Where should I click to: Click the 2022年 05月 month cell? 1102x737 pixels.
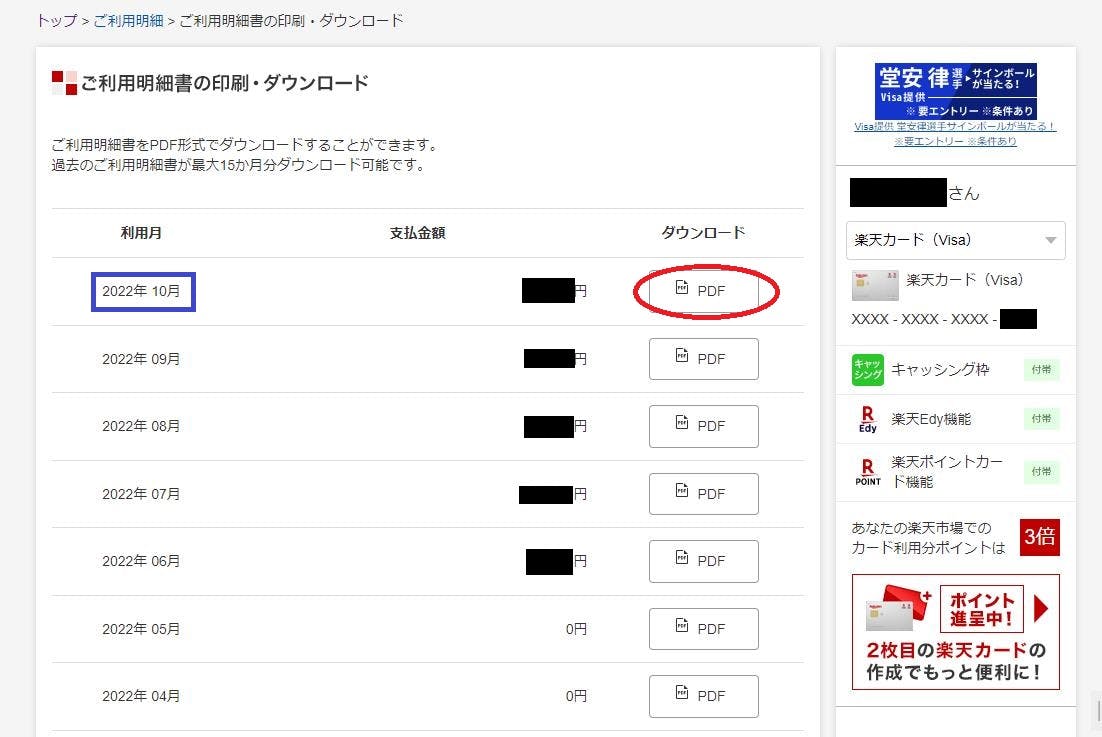click(x=141, y=629)
